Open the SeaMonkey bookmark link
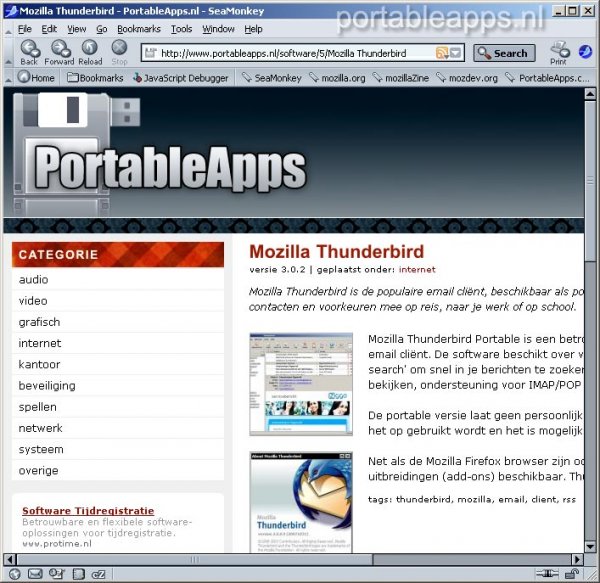The width and height of the screenshot is (600, 583). pyautogui.click(x=271, y=78)
